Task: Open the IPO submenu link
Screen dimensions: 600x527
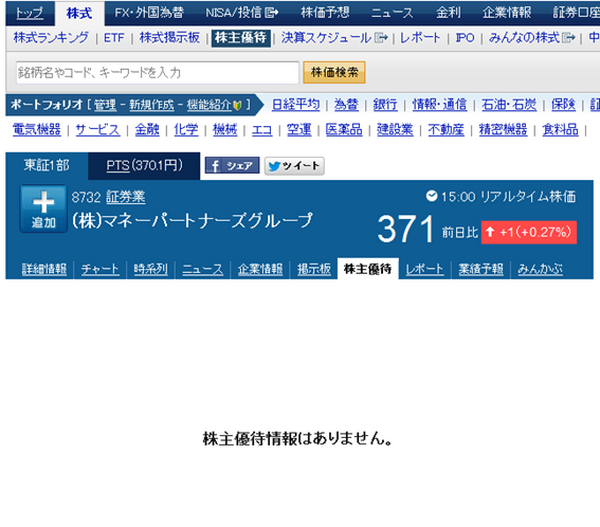Action: tap(465, 38)
